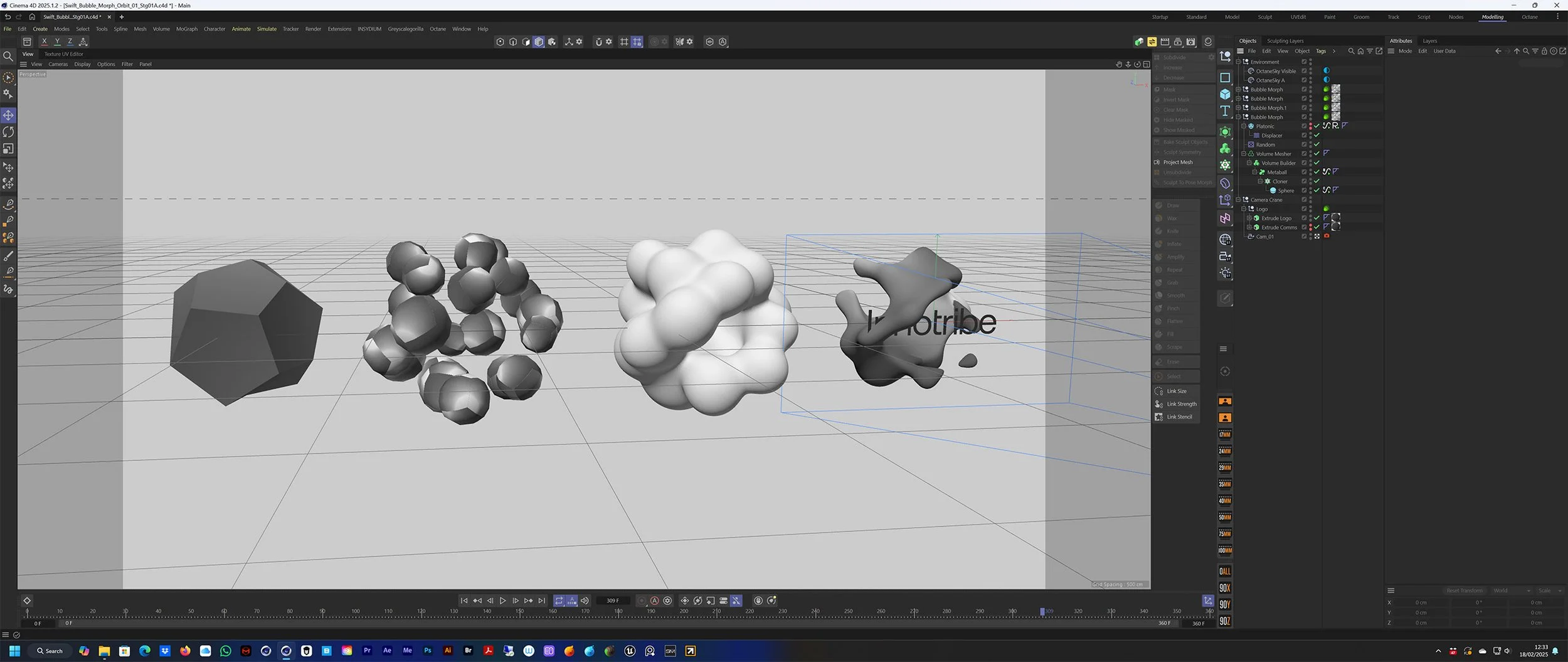Toggle the X axis lock
Viewport: 1568px width, 662px height.
point(44,42)
